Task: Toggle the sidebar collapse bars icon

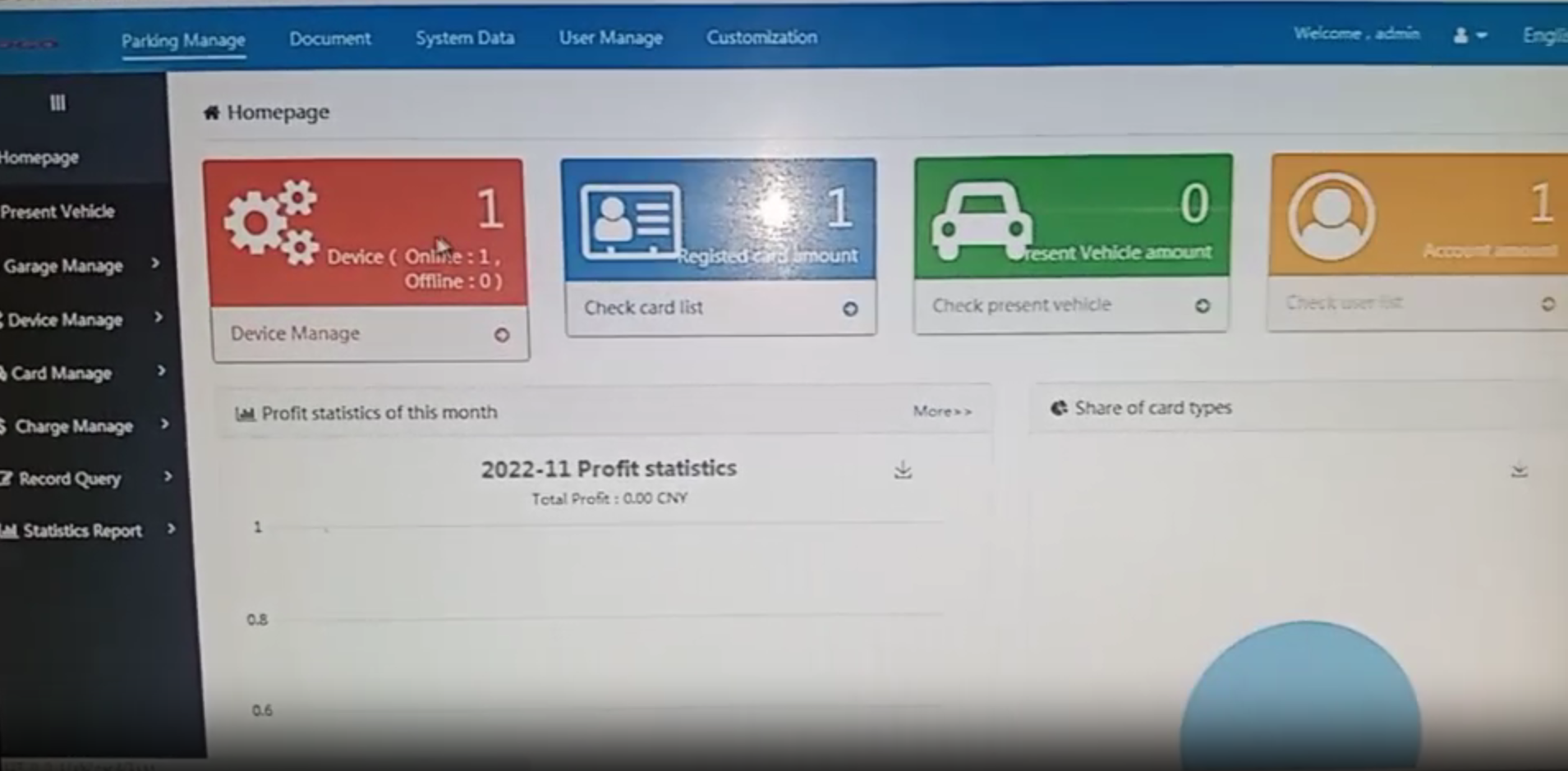Action: pos(57,103)
